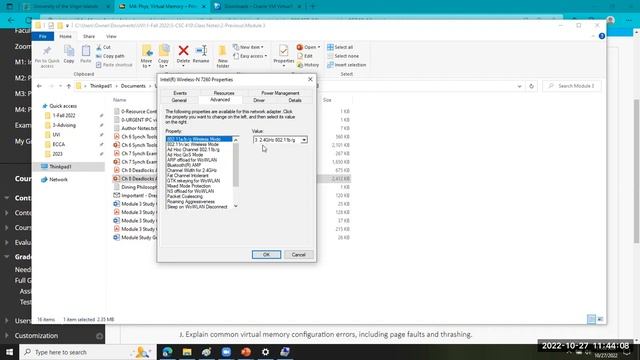Switch to the General tab
The height and width of the screenshot is (360, 640).
(179, 100)
